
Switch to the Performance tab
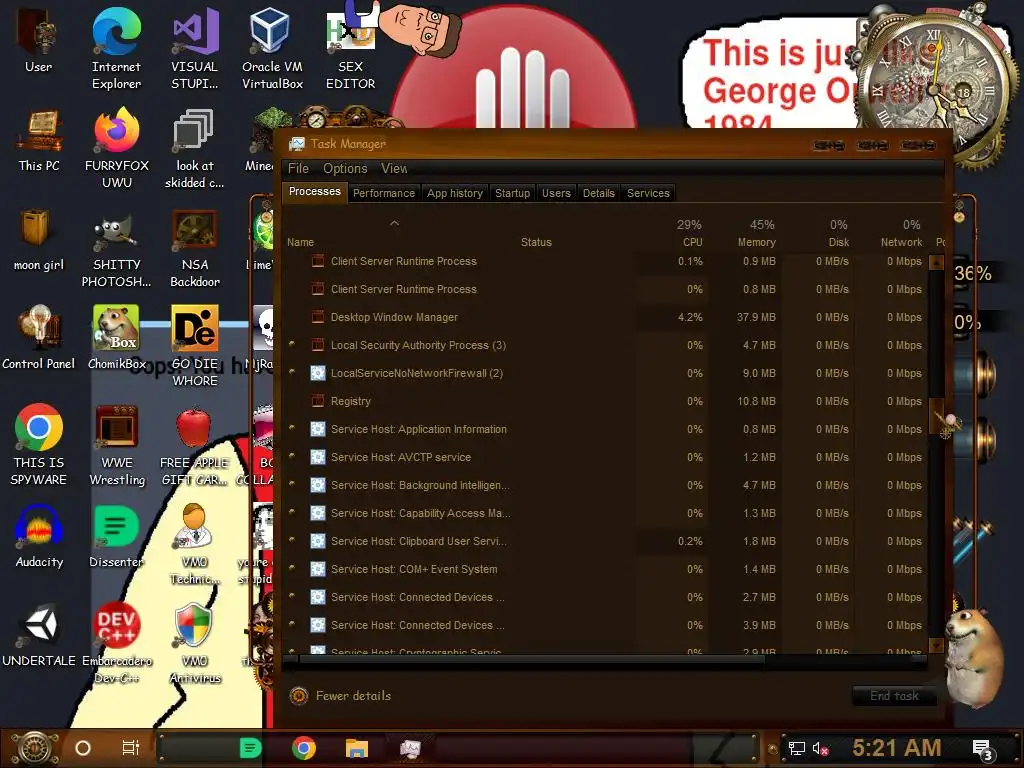tap(384, 193)
